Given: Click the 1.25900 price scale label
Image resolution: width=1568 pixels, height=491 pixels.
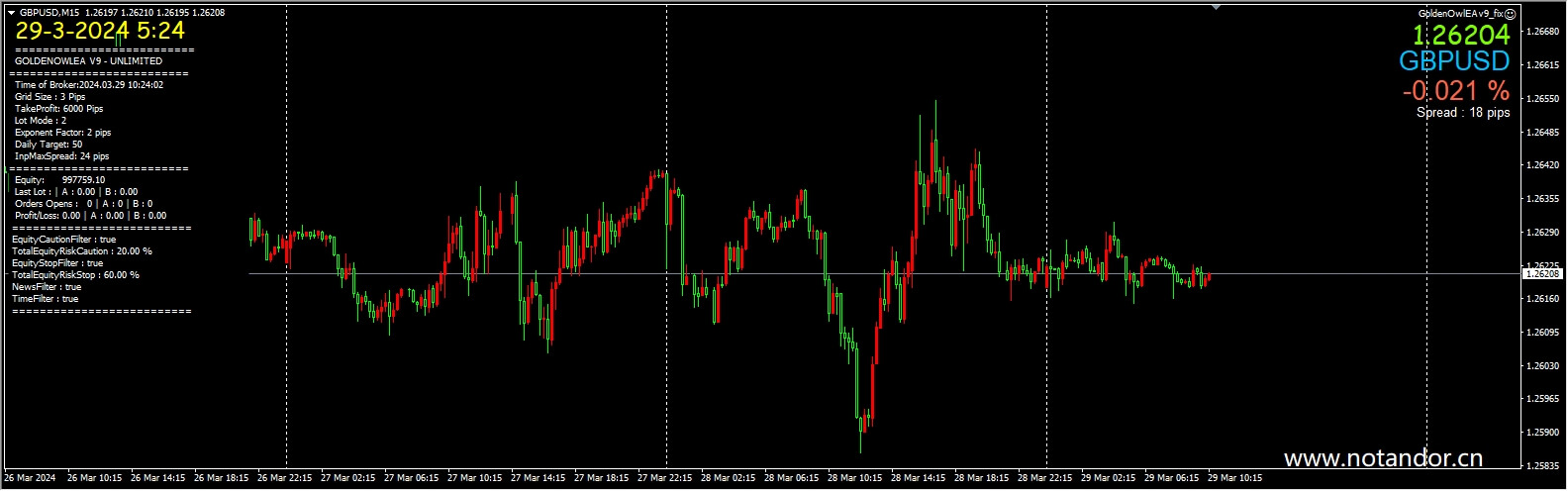Looking at the screenshot, I should click(1543, 433).
